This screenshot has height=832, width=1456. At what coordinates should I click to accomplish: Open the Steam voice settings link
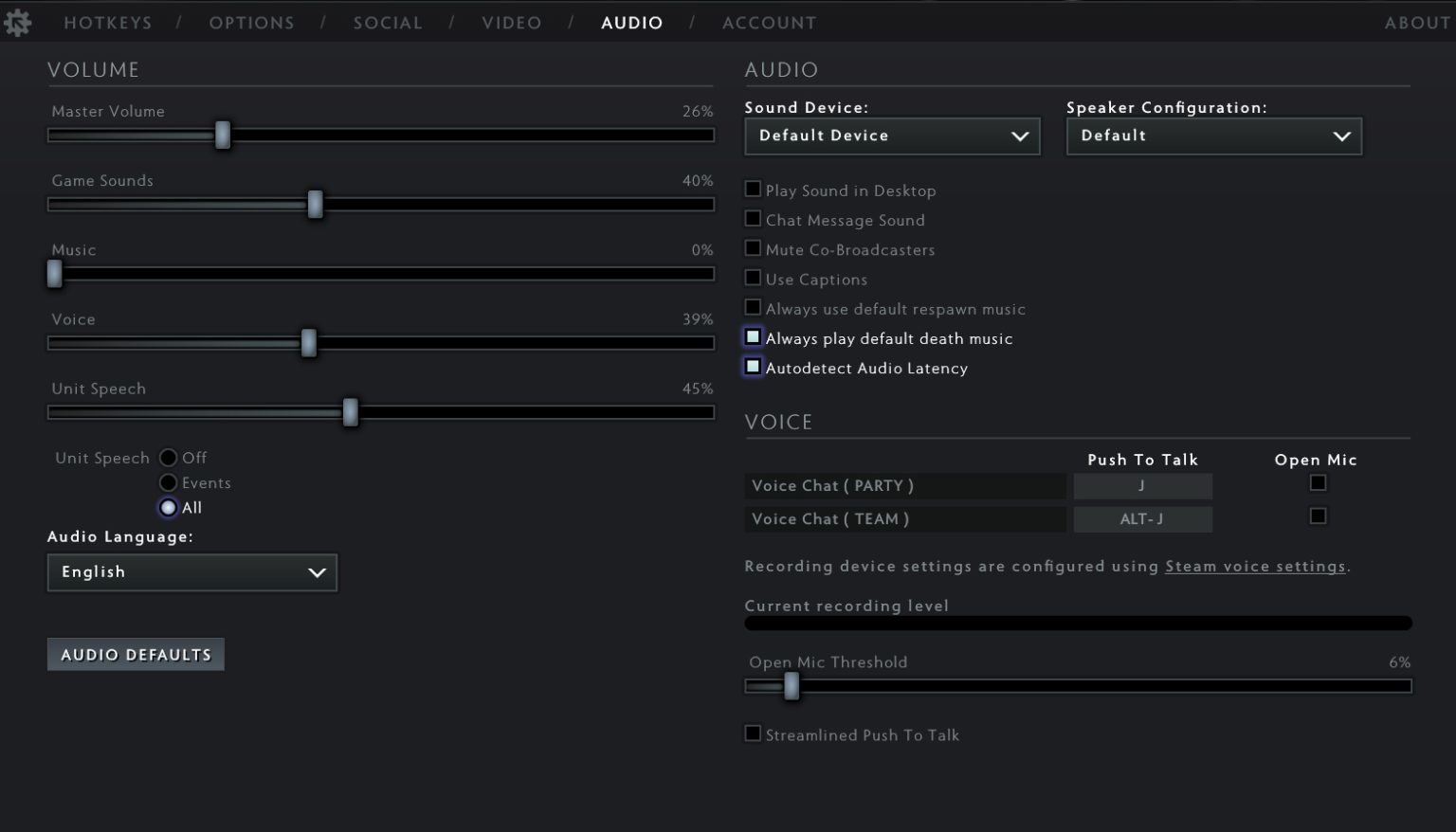pyautogui.click(x=1253, y=566)
